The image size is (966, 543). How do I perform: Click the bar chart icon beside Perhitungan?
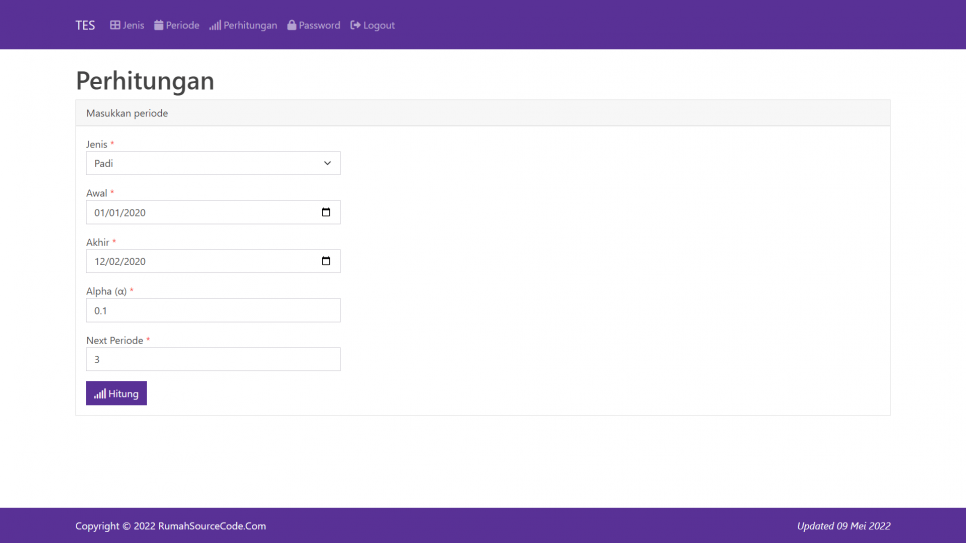point(215,25)
